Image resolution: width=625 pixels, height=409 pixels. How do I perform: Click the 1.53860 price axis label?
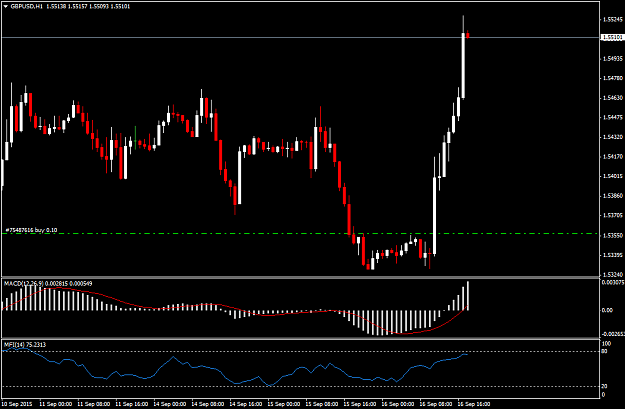click(613, 196)
